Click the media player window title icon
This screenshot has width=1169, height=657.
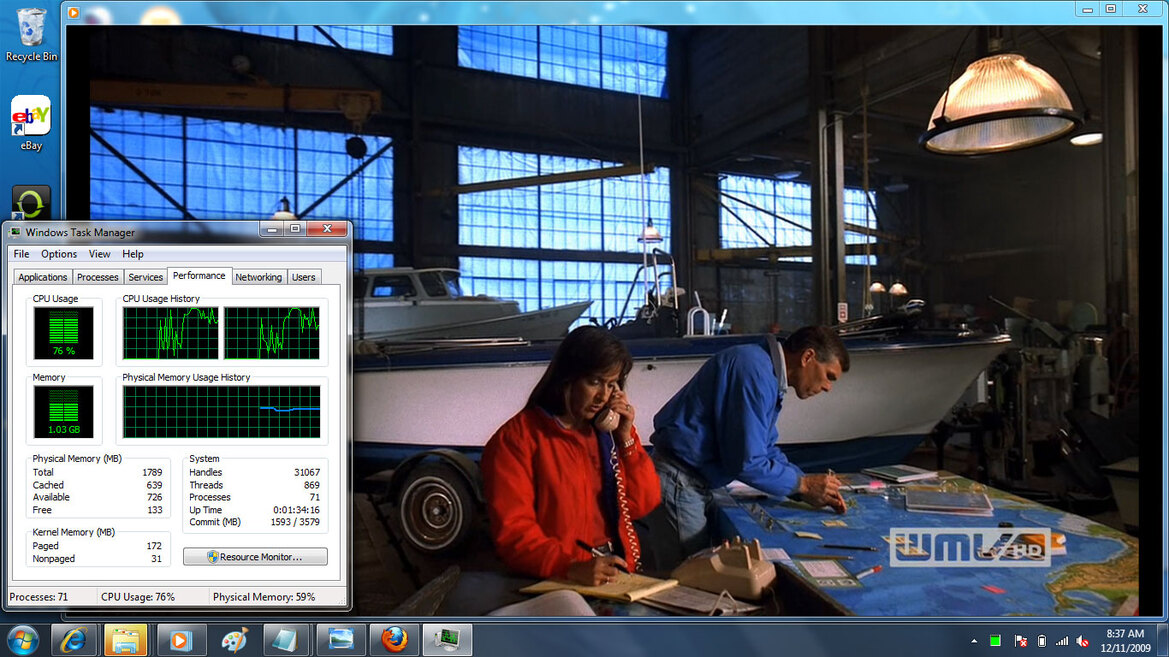point(73,12)
